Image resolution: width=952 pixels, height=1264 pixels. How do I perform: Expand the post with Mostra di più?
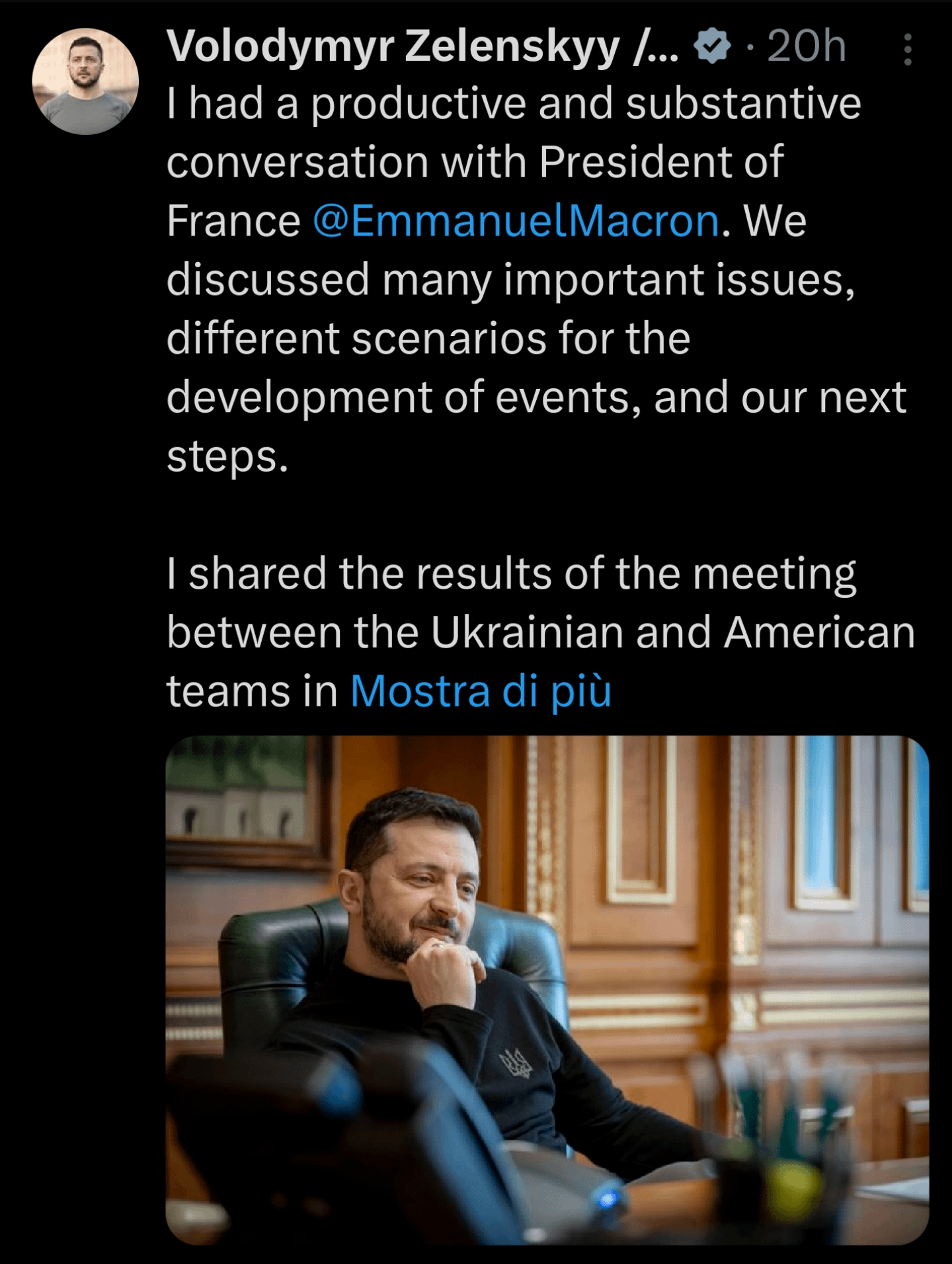tap(481, 691)
